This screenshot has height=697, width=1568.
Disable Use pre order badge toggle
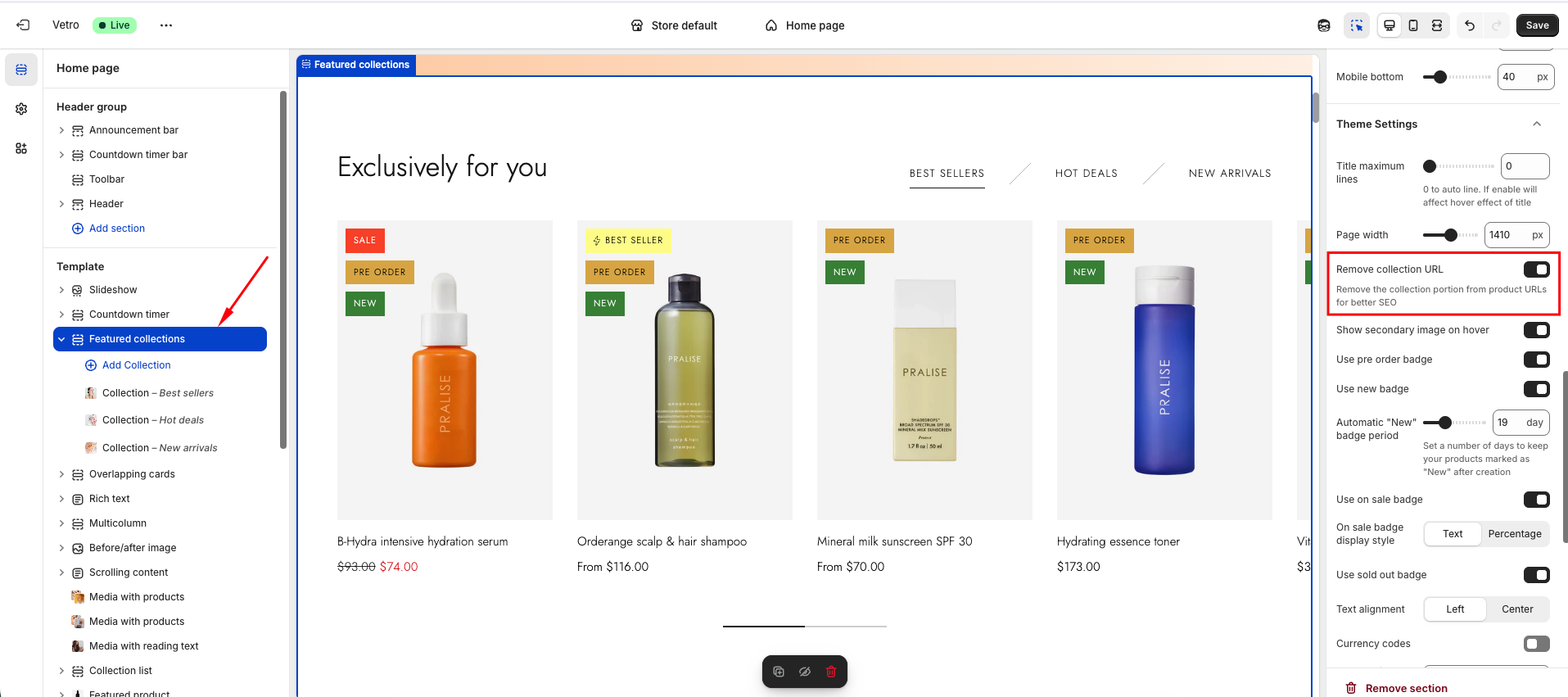(x=1536, y=360)
